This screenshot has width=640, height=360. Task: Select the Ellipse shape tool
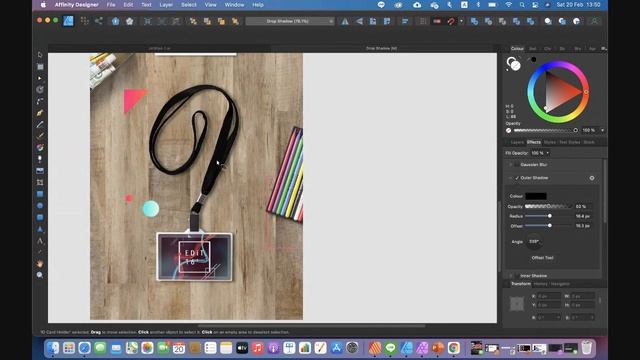point(40,206)
